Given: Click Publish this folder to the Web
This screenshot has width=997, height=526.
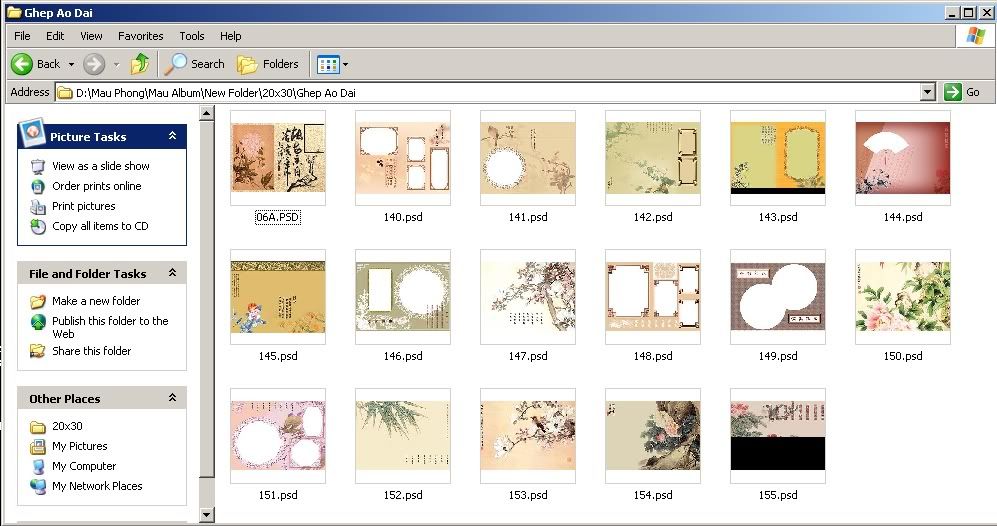Looking at the screenshot, I should click(110, 328).
